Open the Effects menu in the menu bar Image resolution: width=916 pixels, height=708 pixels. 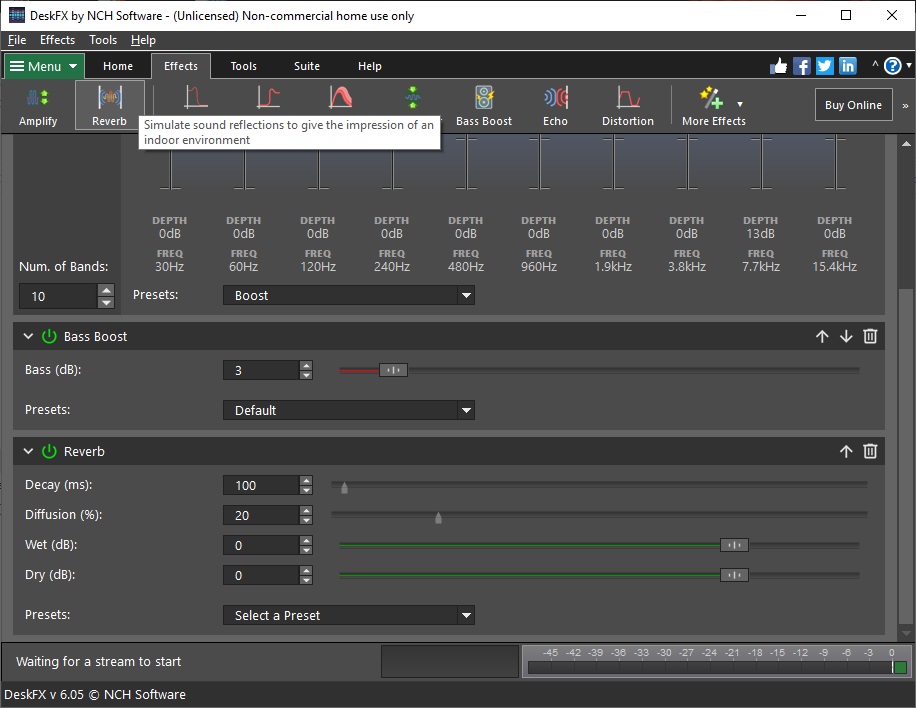57,40
